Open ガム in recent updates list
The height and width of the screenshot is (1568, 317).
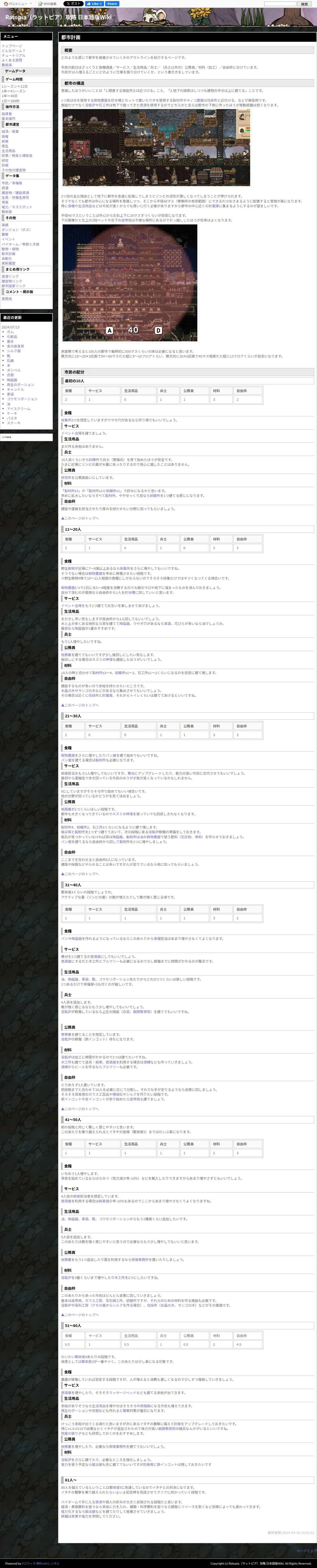(10, 332)
